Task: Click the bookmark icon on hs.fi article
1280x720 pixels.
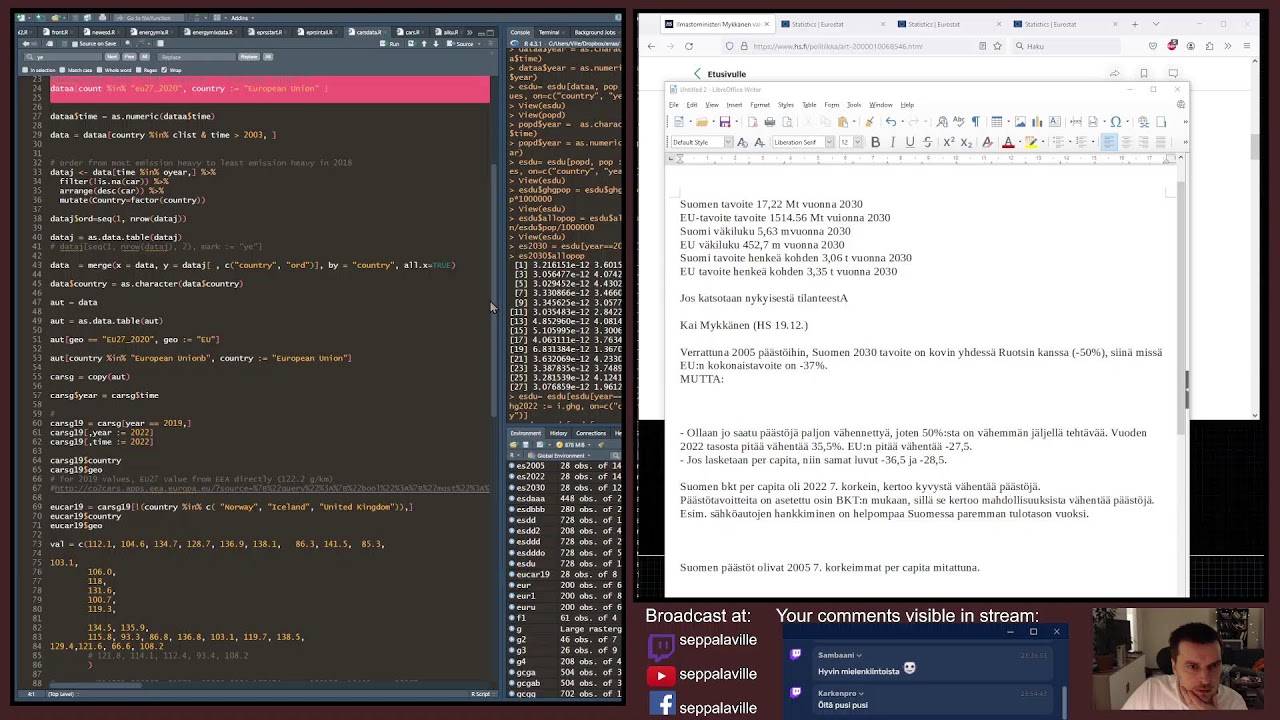Action: tap(1144, 74)
